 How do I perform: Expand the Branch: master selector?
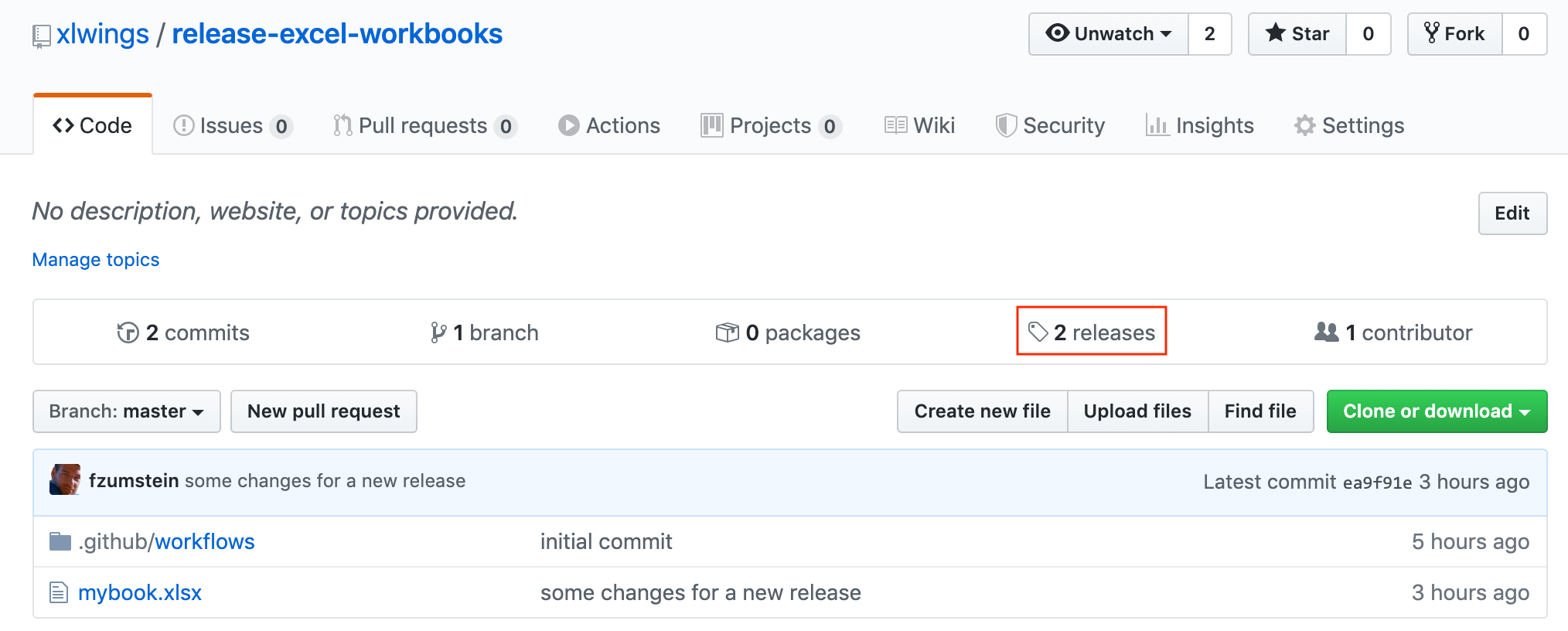(x=127, y=411)
